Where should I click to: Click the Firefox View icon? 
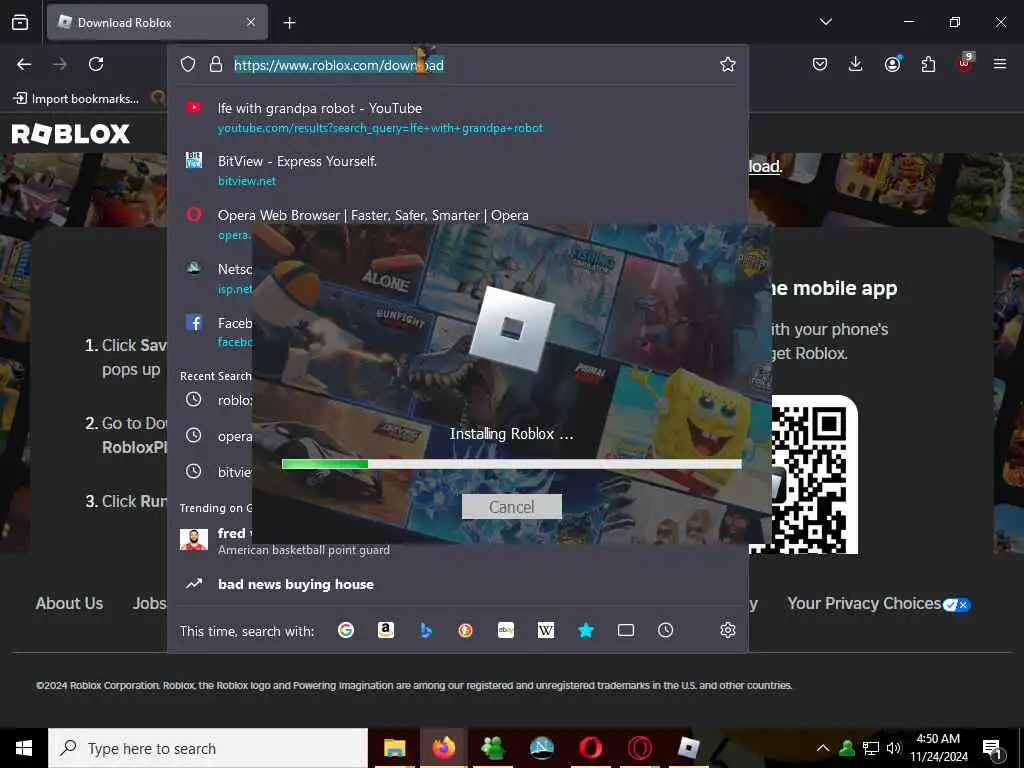click(20, 22)
